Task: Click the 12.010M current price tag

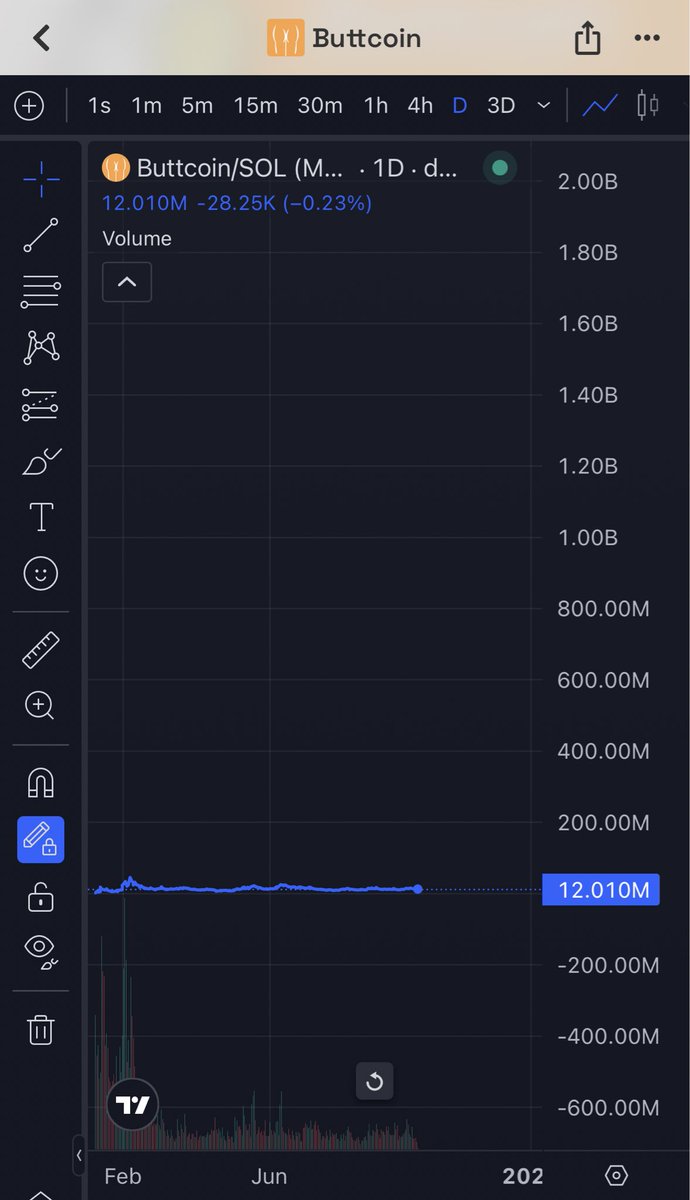Action: pyautogui.click(x=601, y=889)
